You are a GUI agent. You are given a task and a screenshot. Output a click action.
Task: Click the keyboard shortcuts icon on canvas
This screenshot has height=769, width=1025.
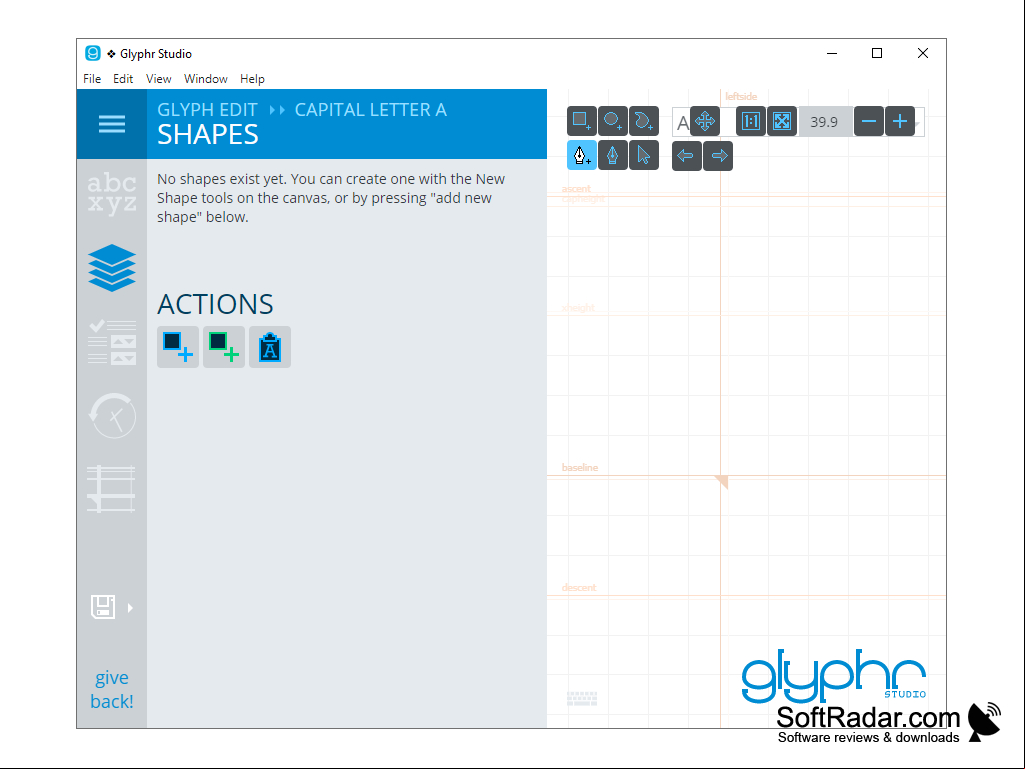click(x=582, y=698)
